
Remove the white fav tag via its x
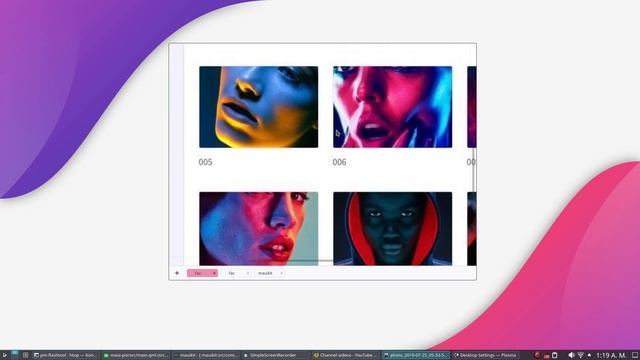coord(248,273)
